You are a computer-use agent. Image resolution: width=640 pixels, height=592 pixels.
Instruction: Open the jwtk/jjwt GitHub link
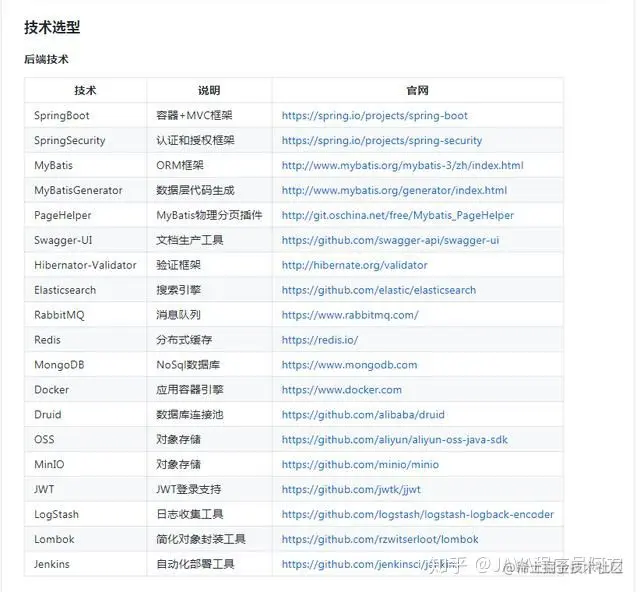click(351, 489)
